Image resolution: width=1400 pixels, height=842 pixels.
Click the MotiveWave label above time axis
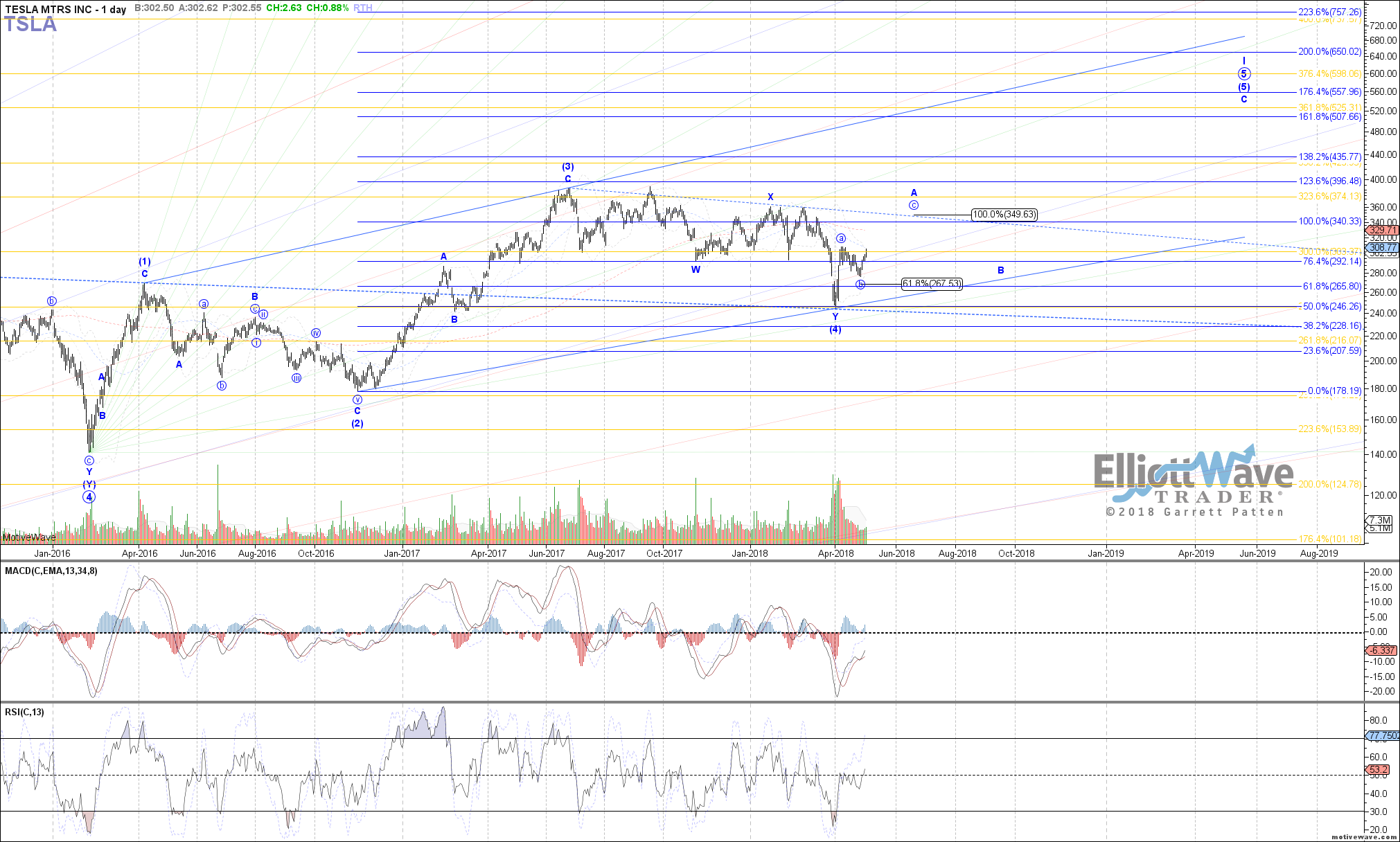[x=28, y=537]
